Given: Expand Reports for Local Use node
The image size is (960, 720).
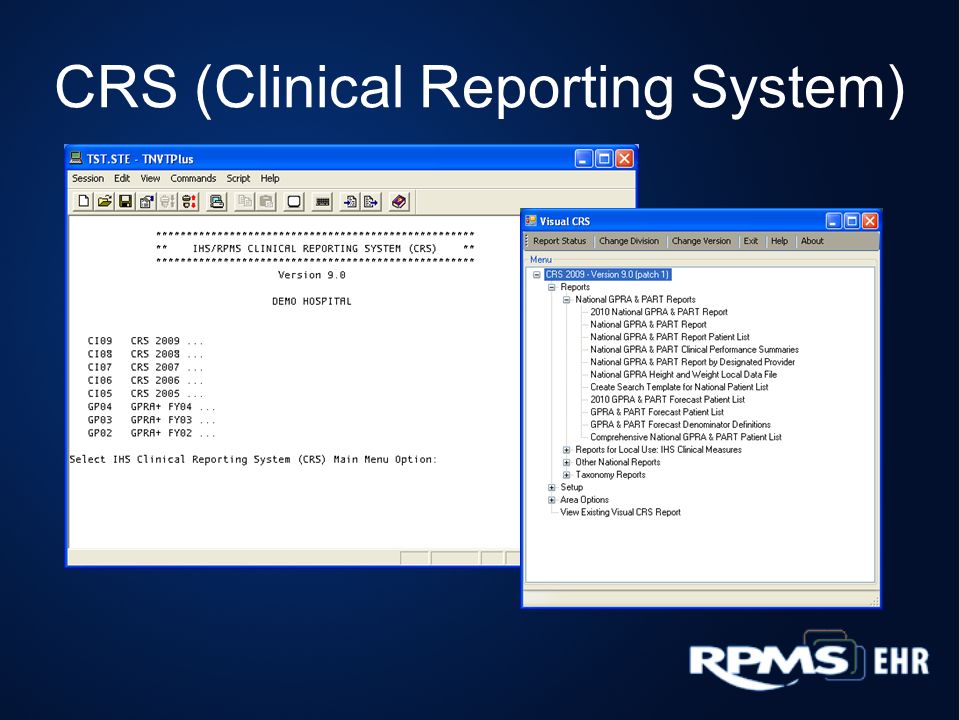Looking at the screenshot, I should pyautogui.click(x=566, y=449).
